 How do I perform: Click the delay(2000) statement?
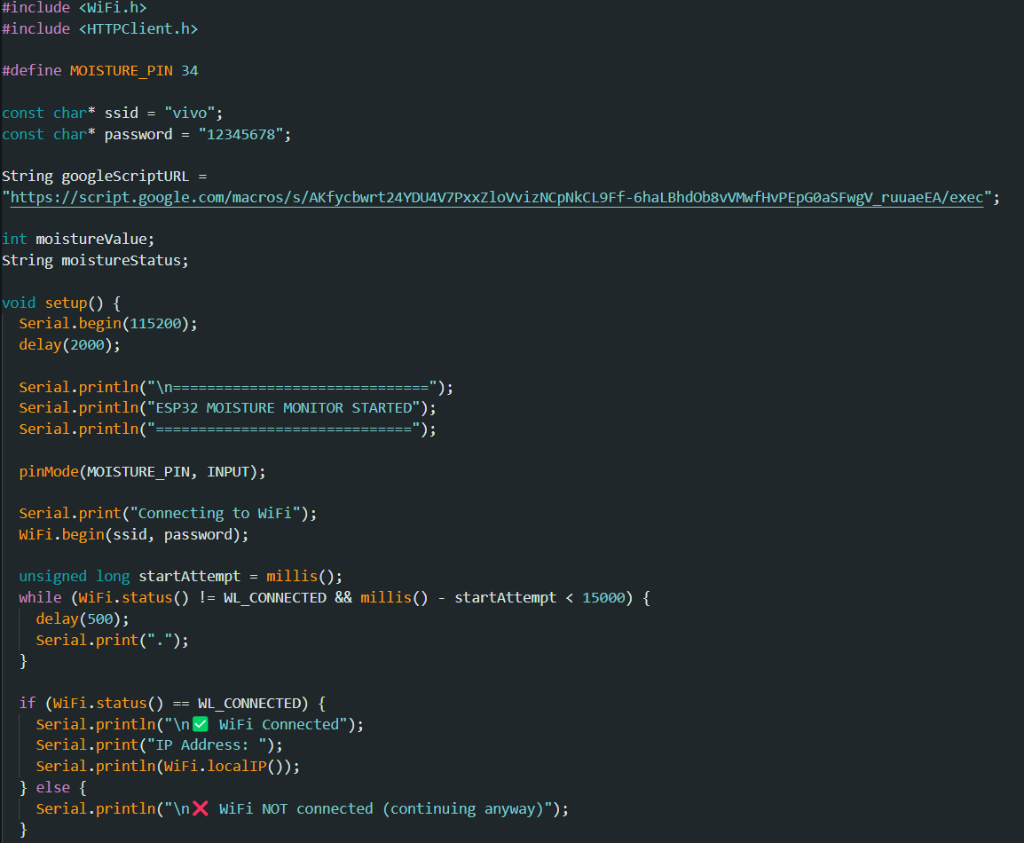pos(68,345)
